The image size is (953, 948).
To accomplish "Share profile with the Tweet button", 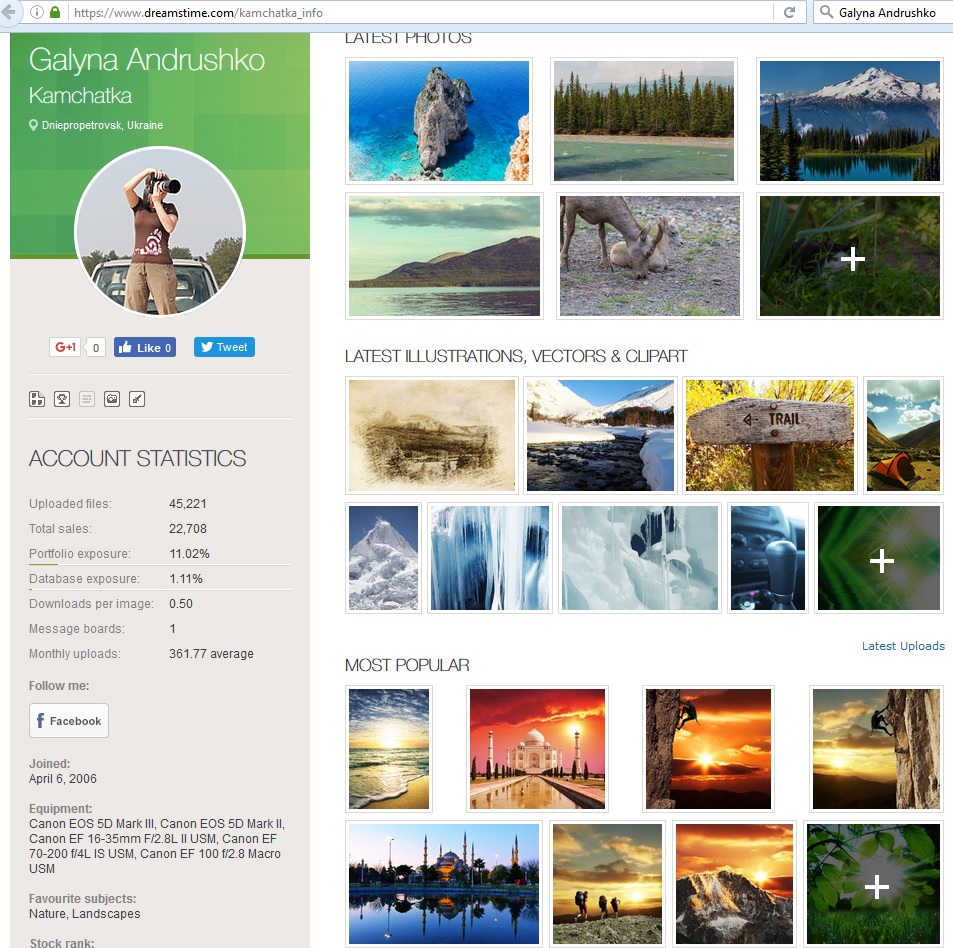I will tap(224, 347).
